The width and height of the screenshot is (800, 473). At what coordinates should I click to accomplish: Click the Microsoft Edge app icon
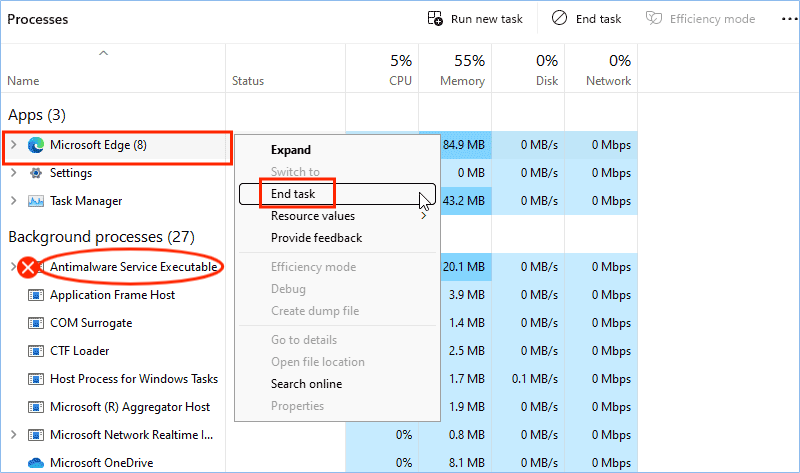click(x=36, y=145)
